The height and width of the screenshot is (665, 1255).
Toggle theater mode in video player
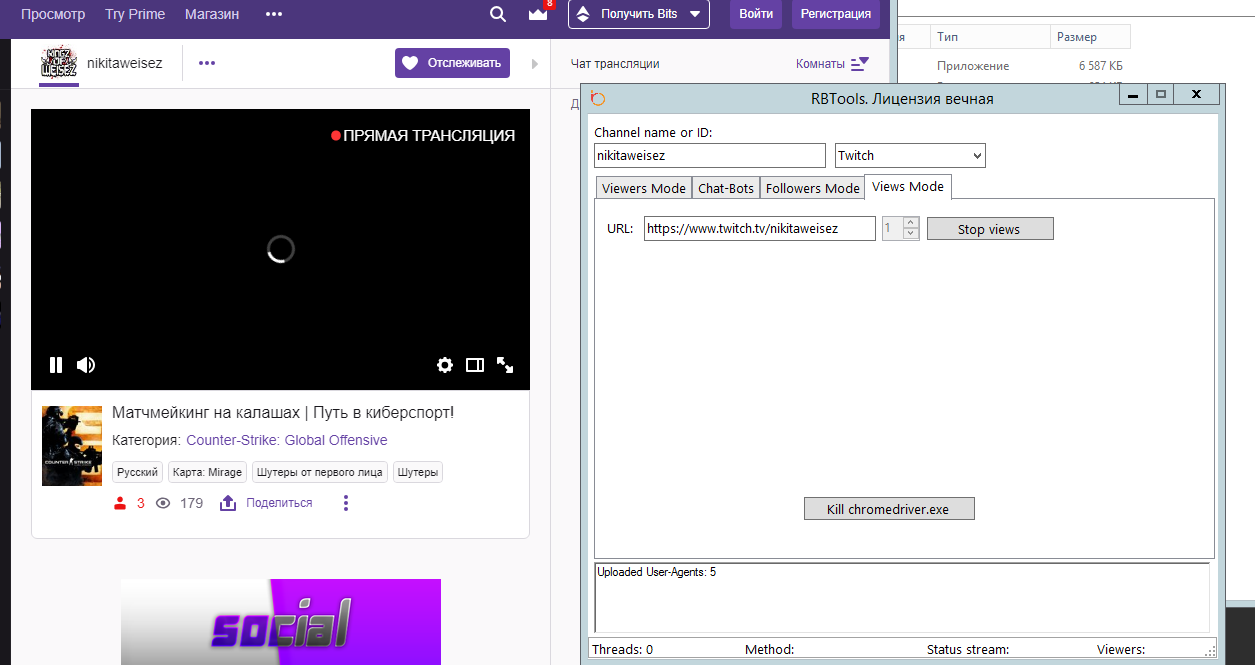[475, 365]
